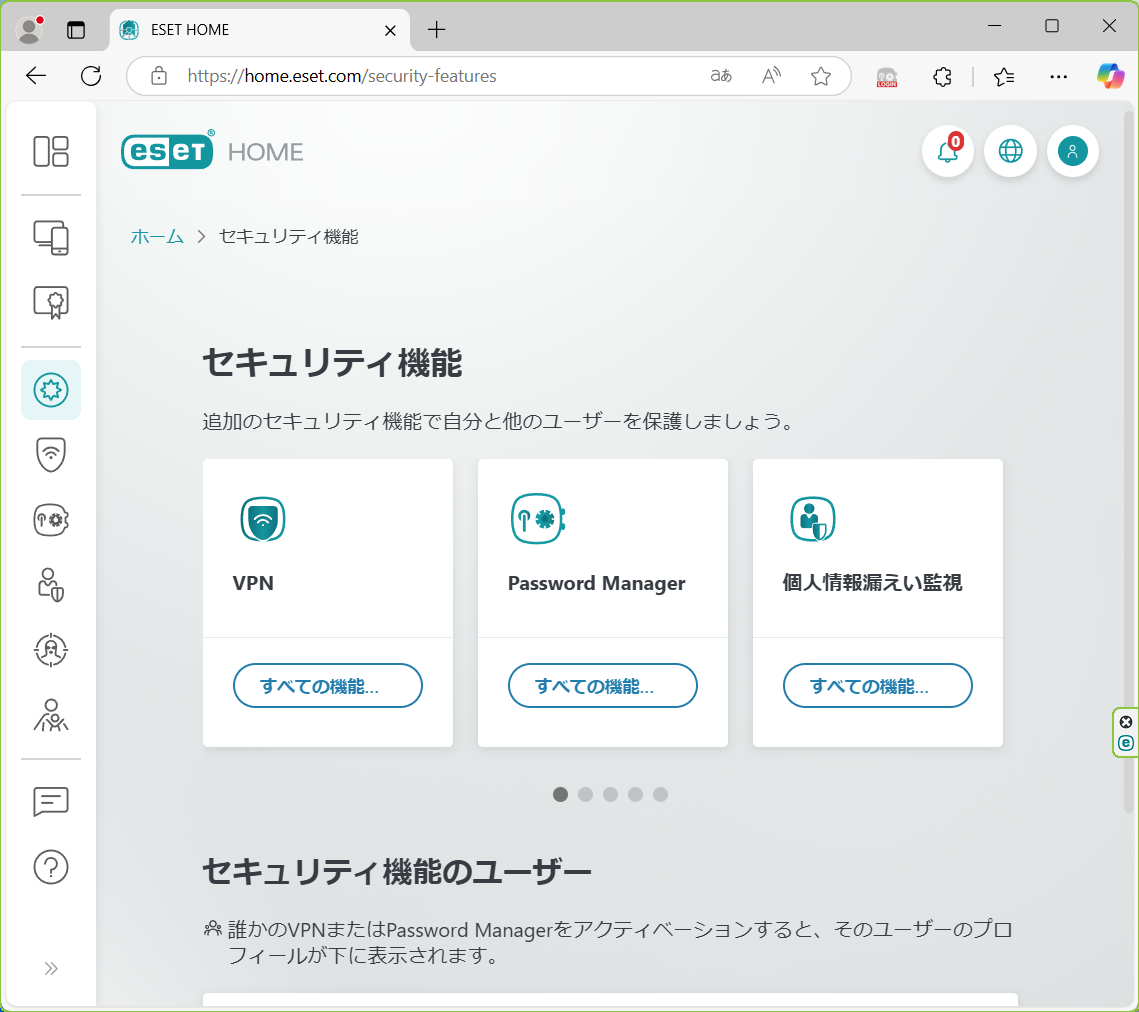Go to ホーム breadcrumb link
This screenshot has height=1012, width=1139.
pyautogui.click(x=157, y=237)
